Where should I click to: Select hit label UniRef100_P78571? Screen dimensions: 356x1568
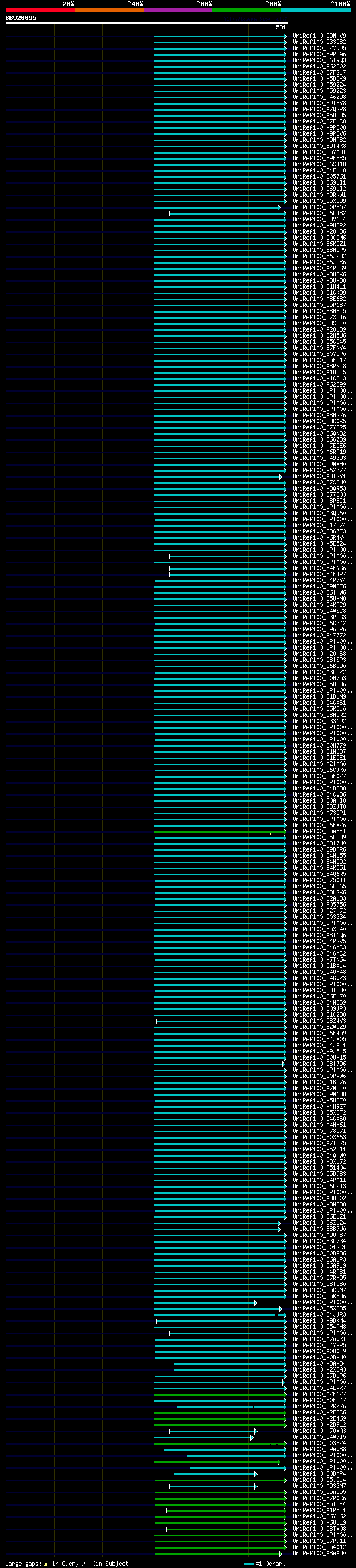319,1131
